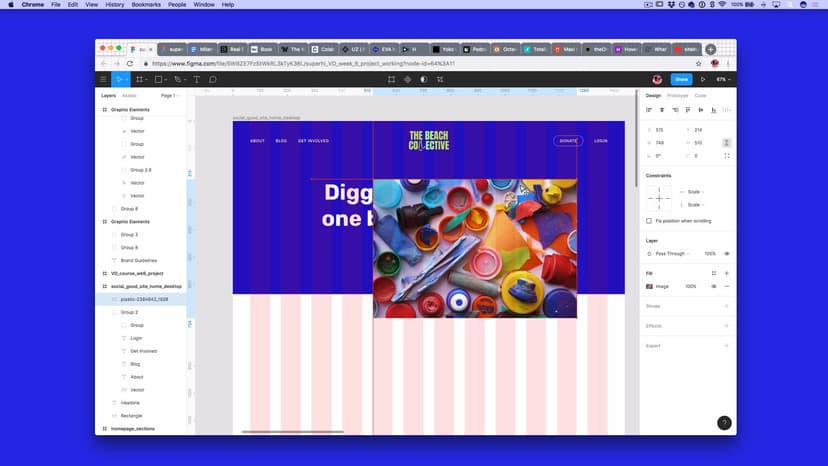Open the Page 1 pages dropdown
This screenshot has width=828, height=466.
click(x=169, y=95)
